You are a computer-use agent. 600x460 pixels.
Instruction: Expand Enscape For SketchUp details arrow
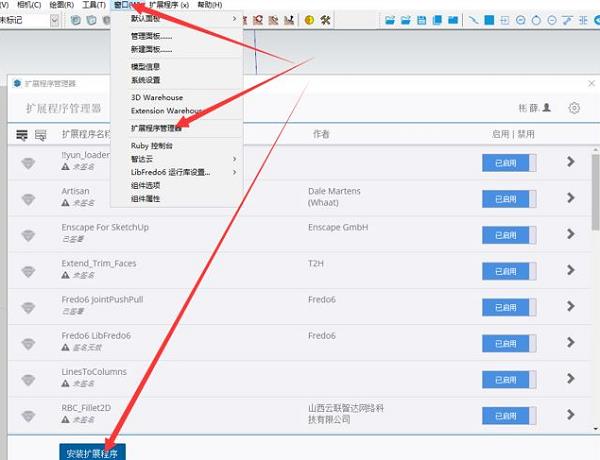point(571,234)
